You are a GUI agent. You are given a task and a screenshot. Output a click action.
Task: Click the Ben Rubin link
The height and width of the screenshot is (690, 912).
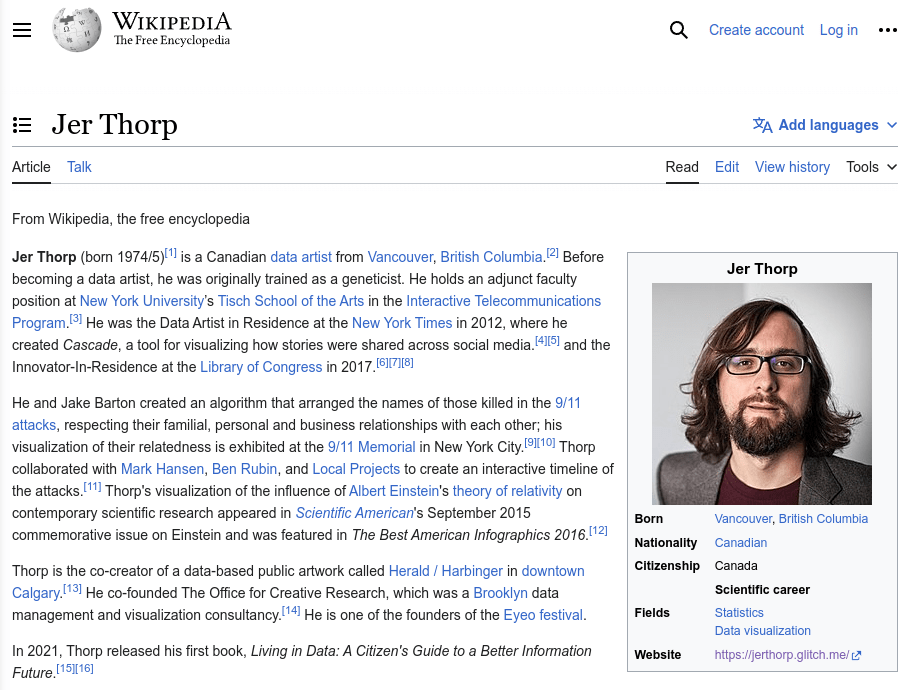pos(244,469)
